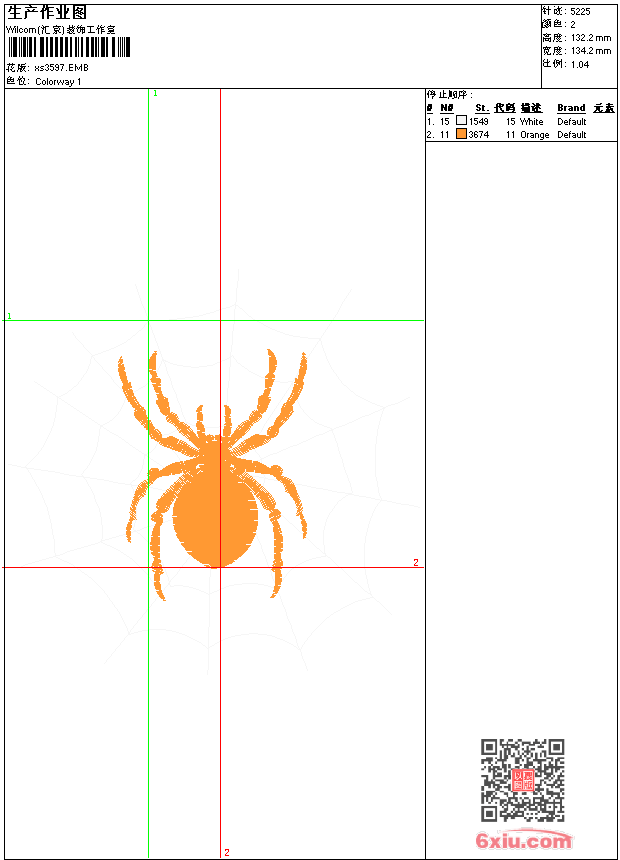620x860 pixels.
Task: Select the scale value 1.04
Action: (x=580, y=65)
